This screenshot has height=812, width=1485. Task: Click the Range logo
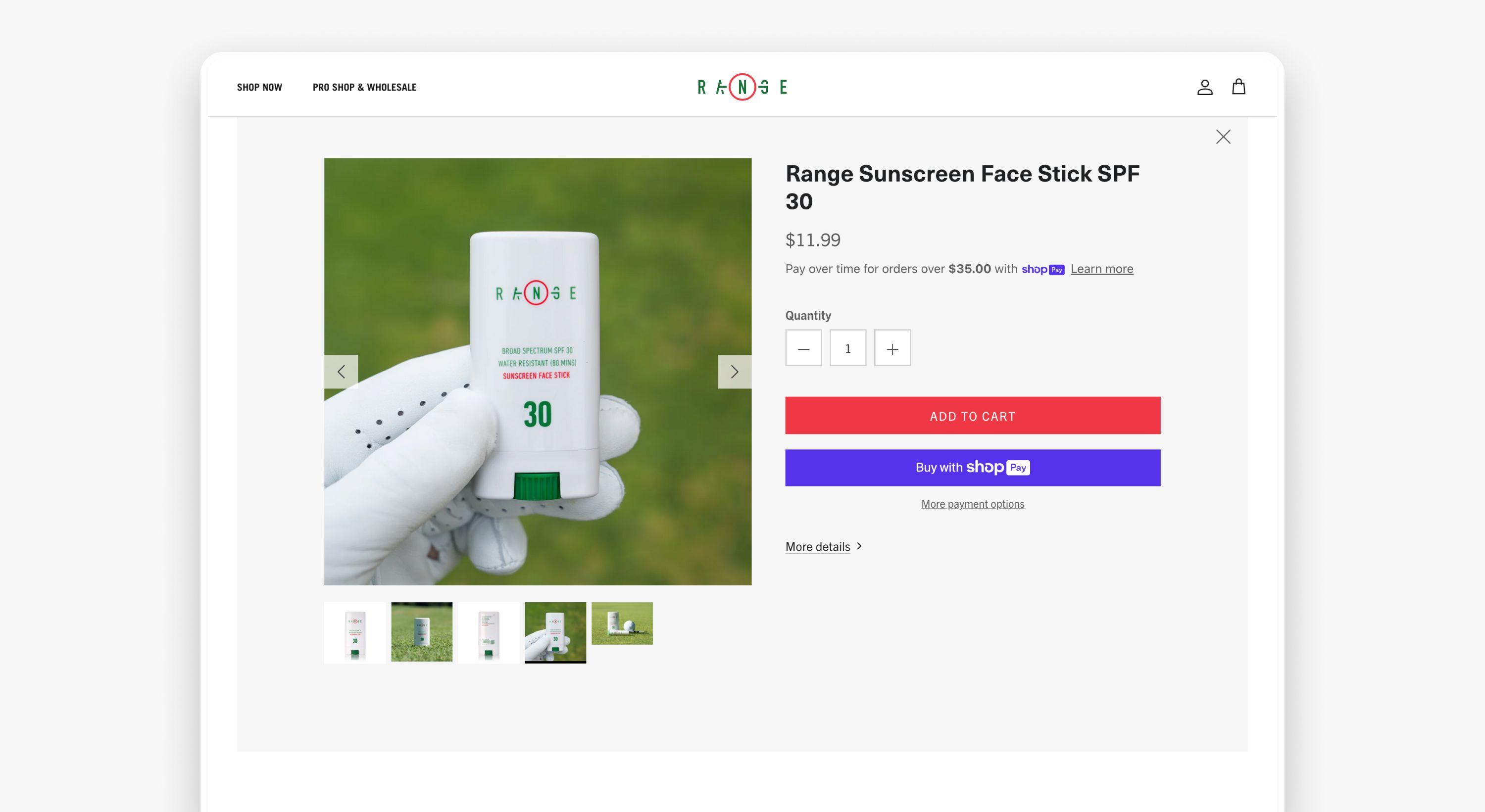(742, 87)
